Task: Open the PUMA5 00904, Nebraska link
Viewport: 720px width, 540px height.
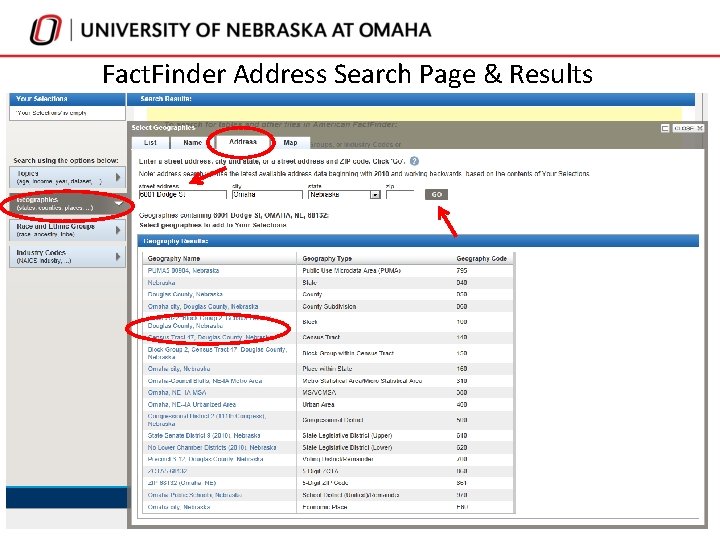Action: [x=183, y=270]
